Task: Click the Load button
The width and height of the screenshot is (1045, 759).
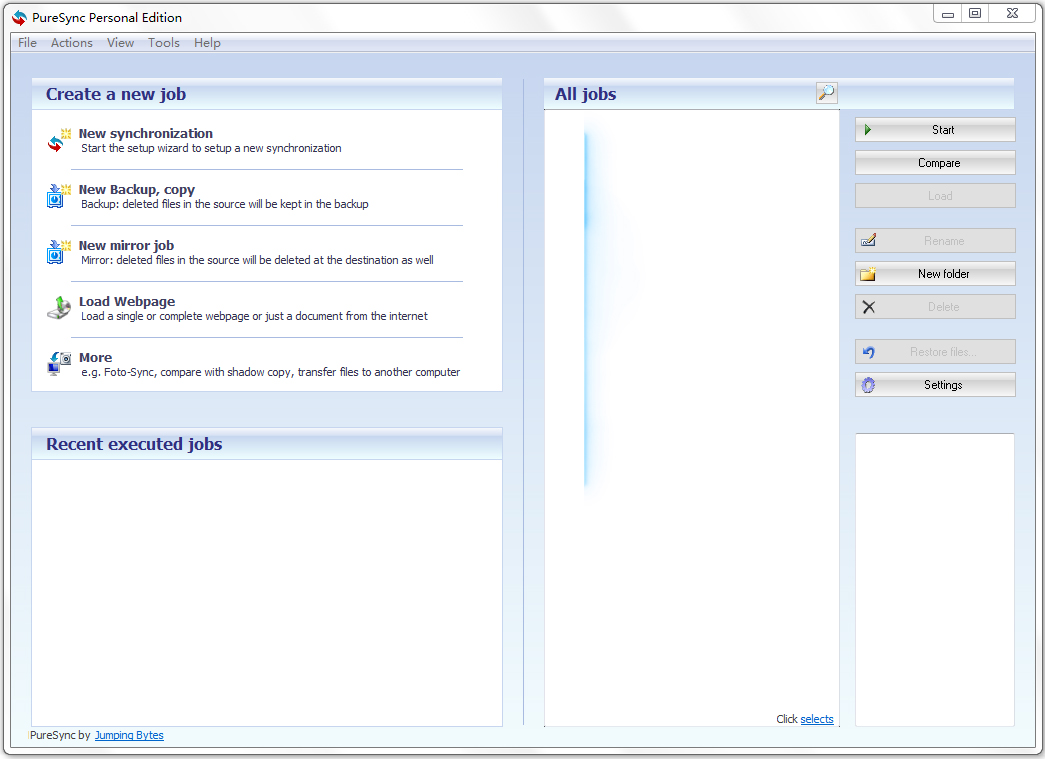Action: (935, 196)
